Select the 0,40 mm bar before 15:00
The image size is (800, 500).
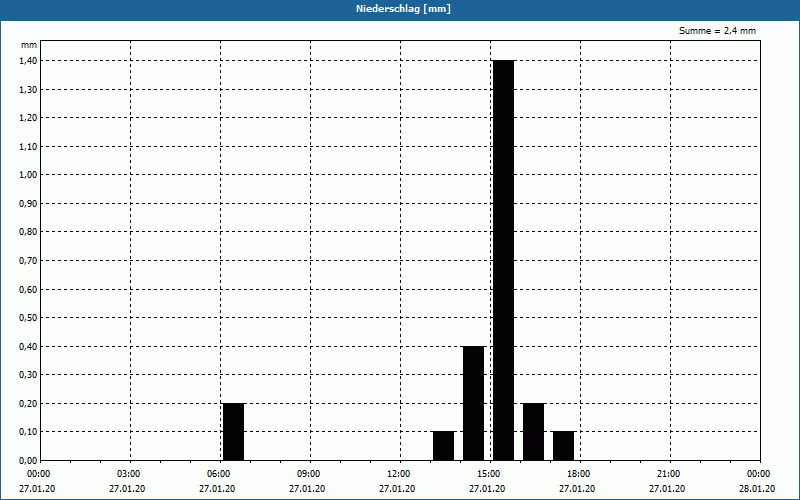pyautogui.click(x=473, y=403)
